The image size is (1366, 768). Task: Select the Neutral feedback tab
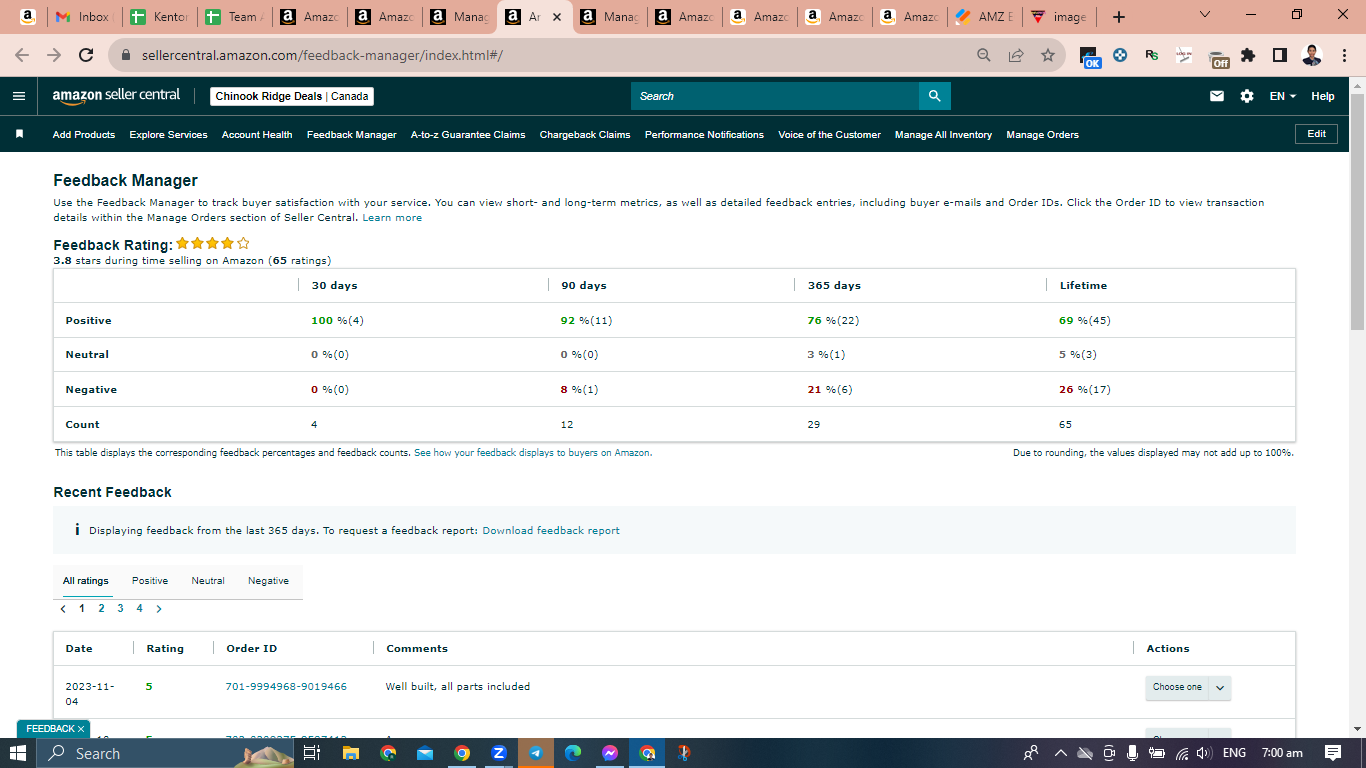click(x=208, y=580)
